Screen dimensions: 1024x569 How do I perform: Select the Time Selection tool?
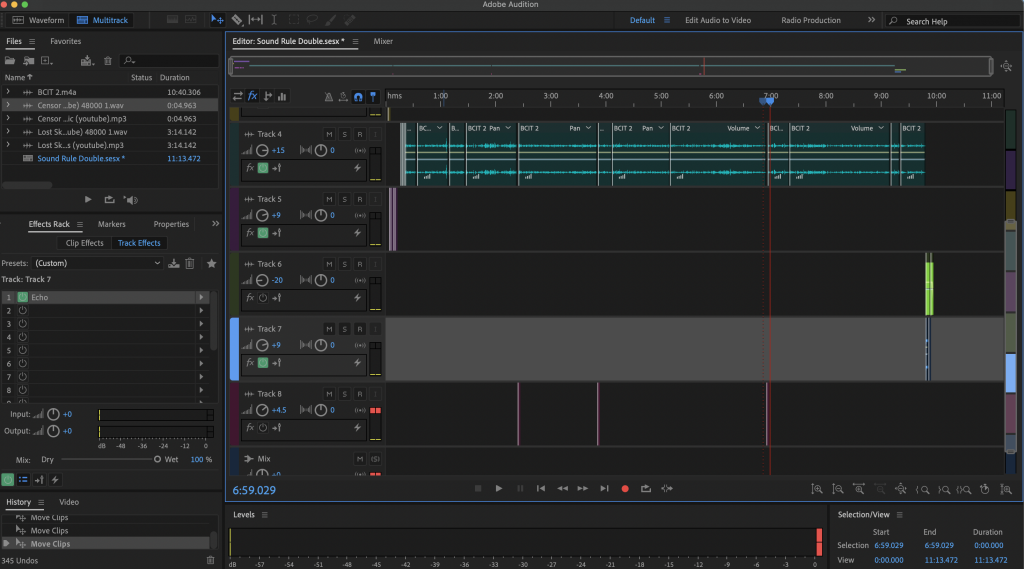point(274,20)
